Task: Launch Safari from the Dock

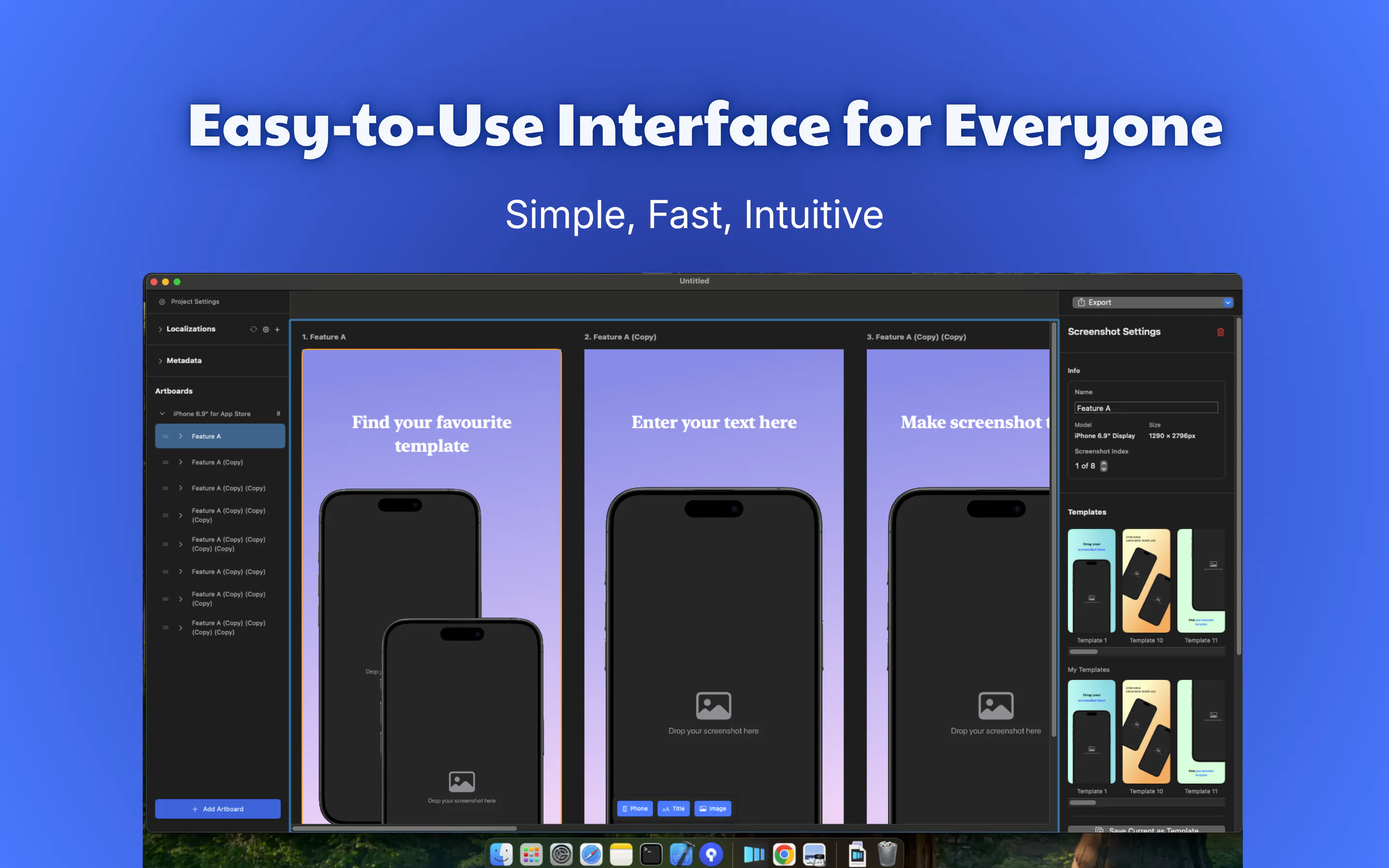Action: [591, 854]
